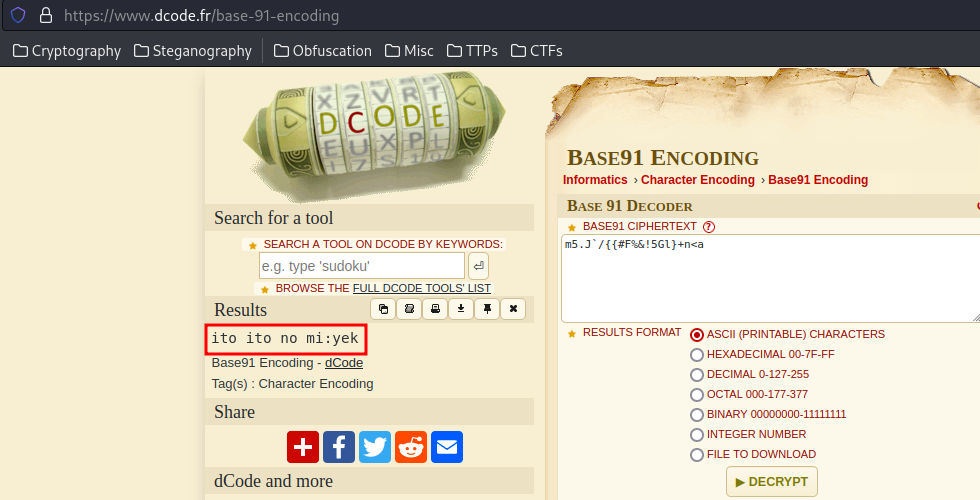Open the CTFs bookmarks folder
The height and width of the screenshot is (500, 980).
click(537, 51)
